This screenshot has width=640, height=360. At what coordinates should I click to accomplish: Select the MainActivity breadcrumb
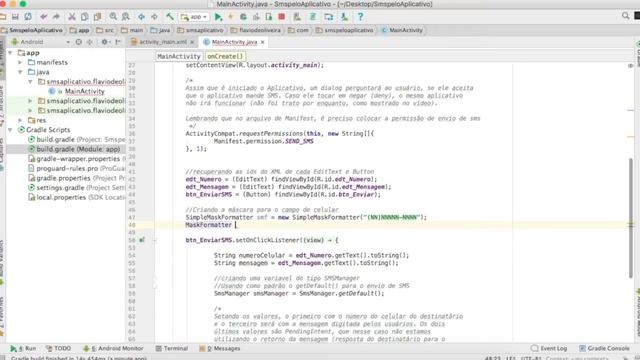coord(402,30)
